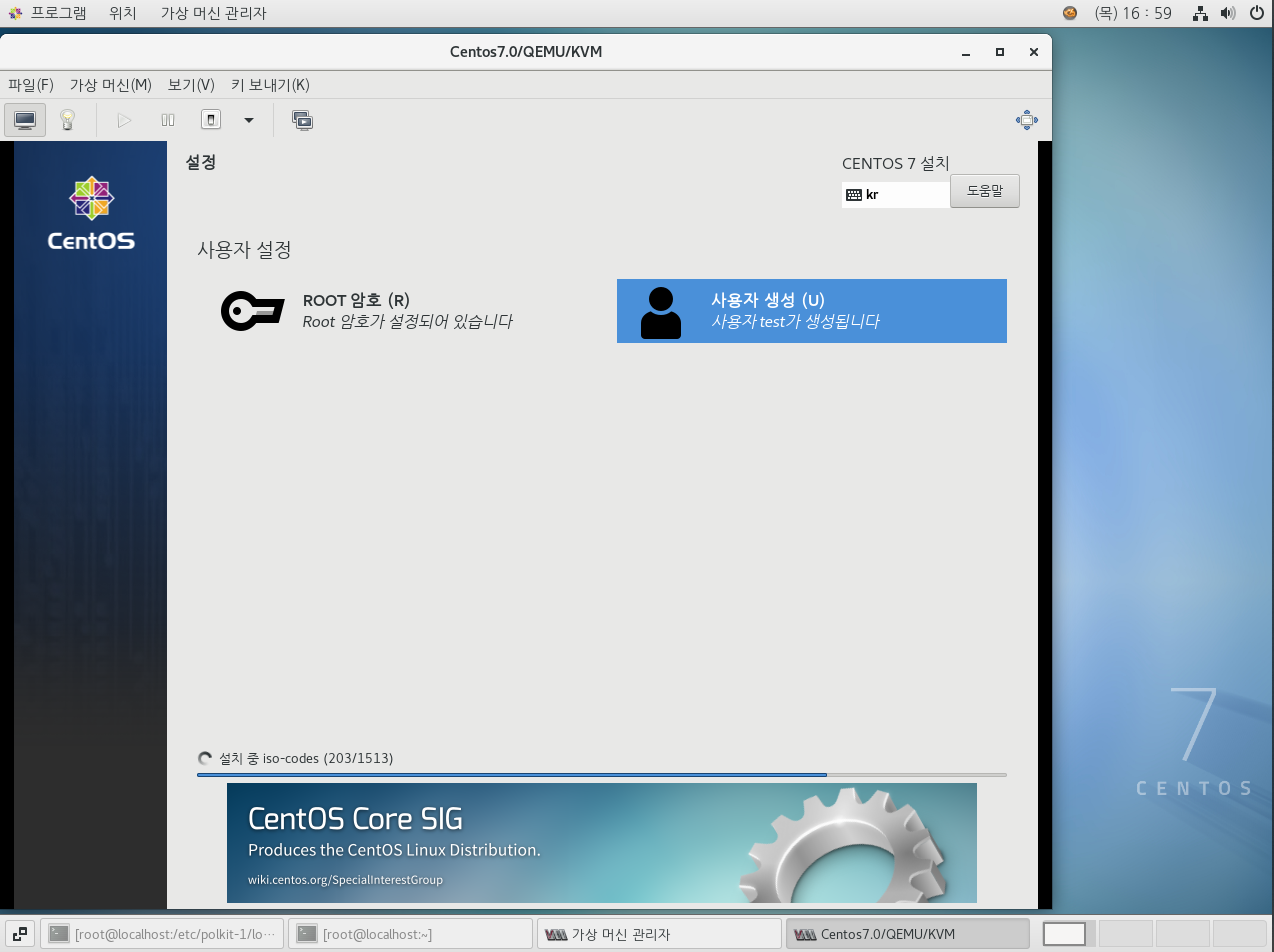Pause the virtual machine

tap(168, 120)
